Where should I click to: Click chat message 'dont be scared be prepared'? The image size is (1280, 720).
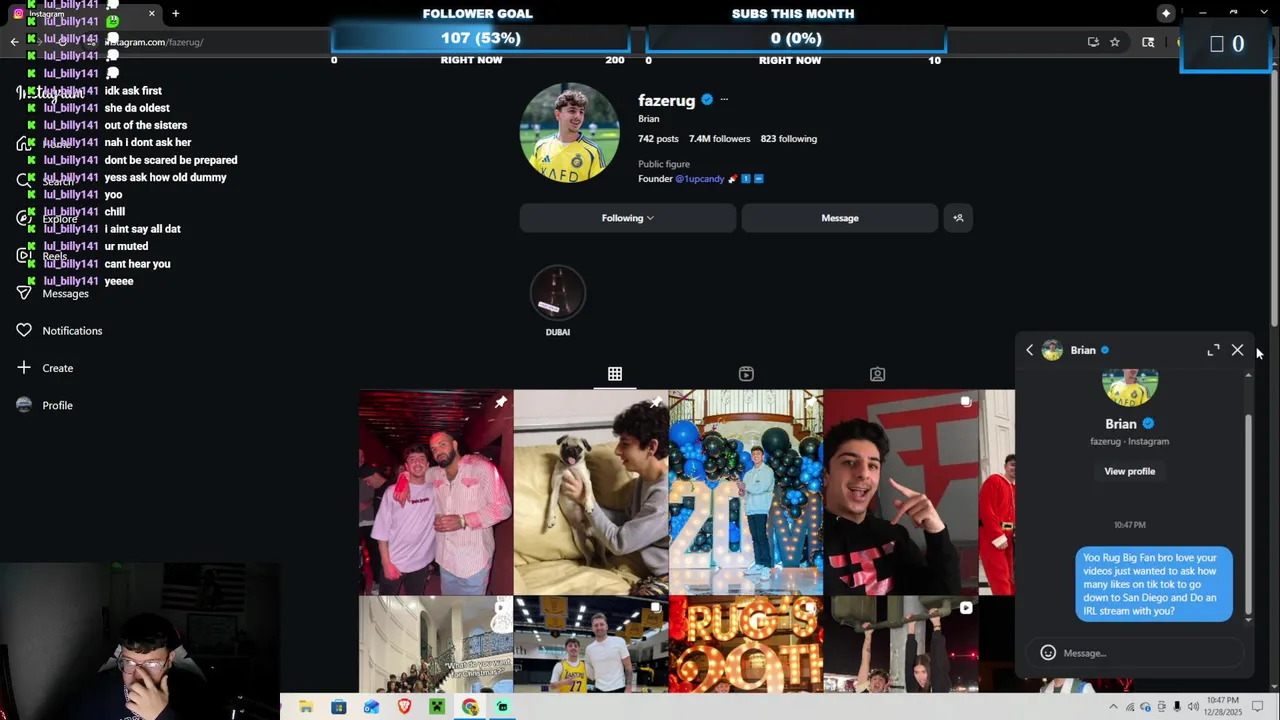tap(171, 160)
